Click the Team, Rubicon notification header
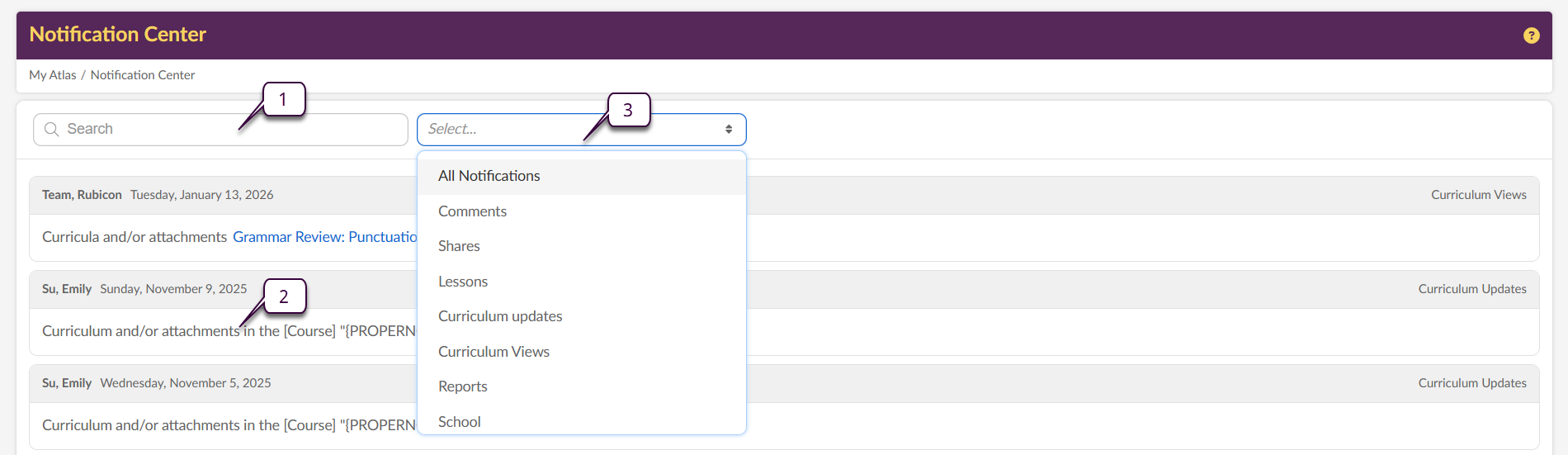The width and height of the screenshot is (1568, 455). point(82,195)
